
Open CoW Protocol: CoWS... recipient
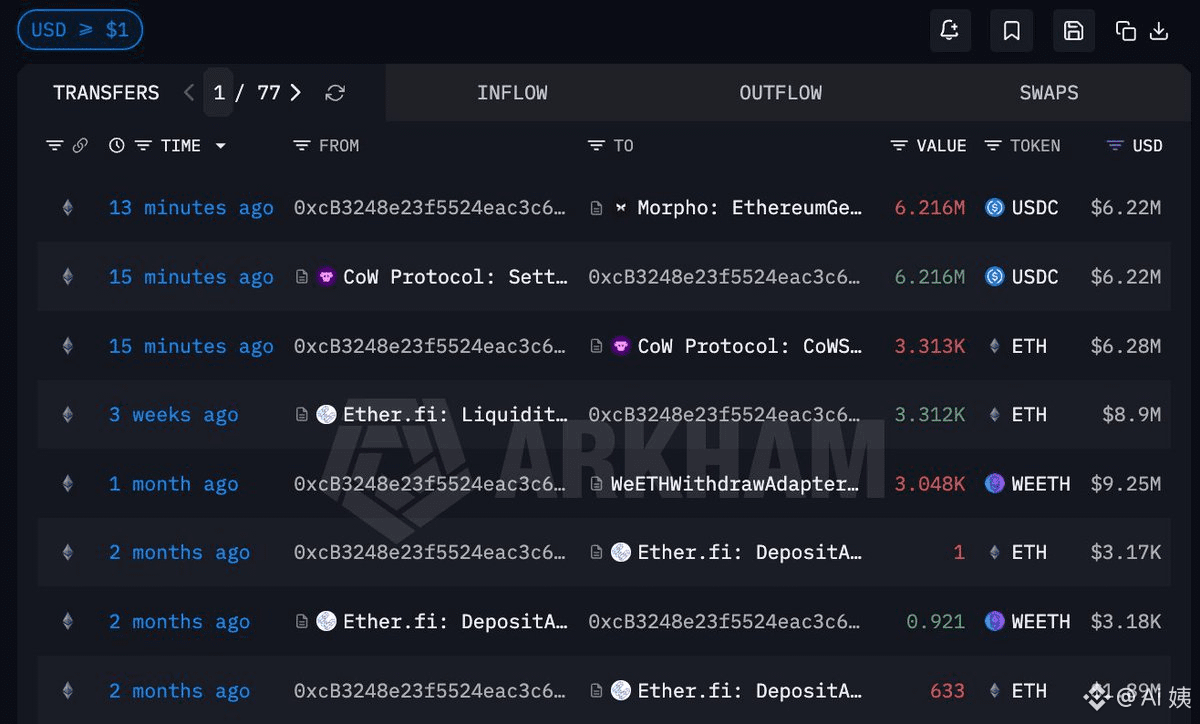pyautogui.click(x=750, y=346)
